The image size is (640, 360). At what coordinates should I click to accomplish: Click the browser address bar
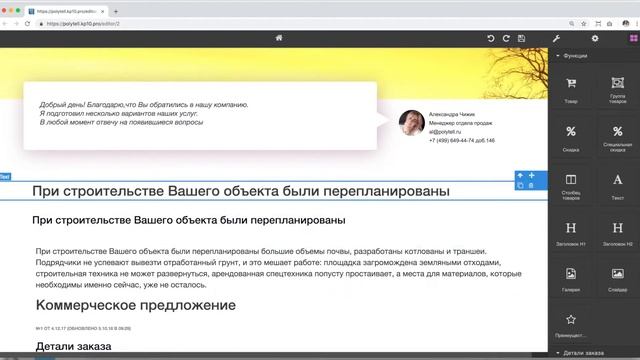(302, 24)
